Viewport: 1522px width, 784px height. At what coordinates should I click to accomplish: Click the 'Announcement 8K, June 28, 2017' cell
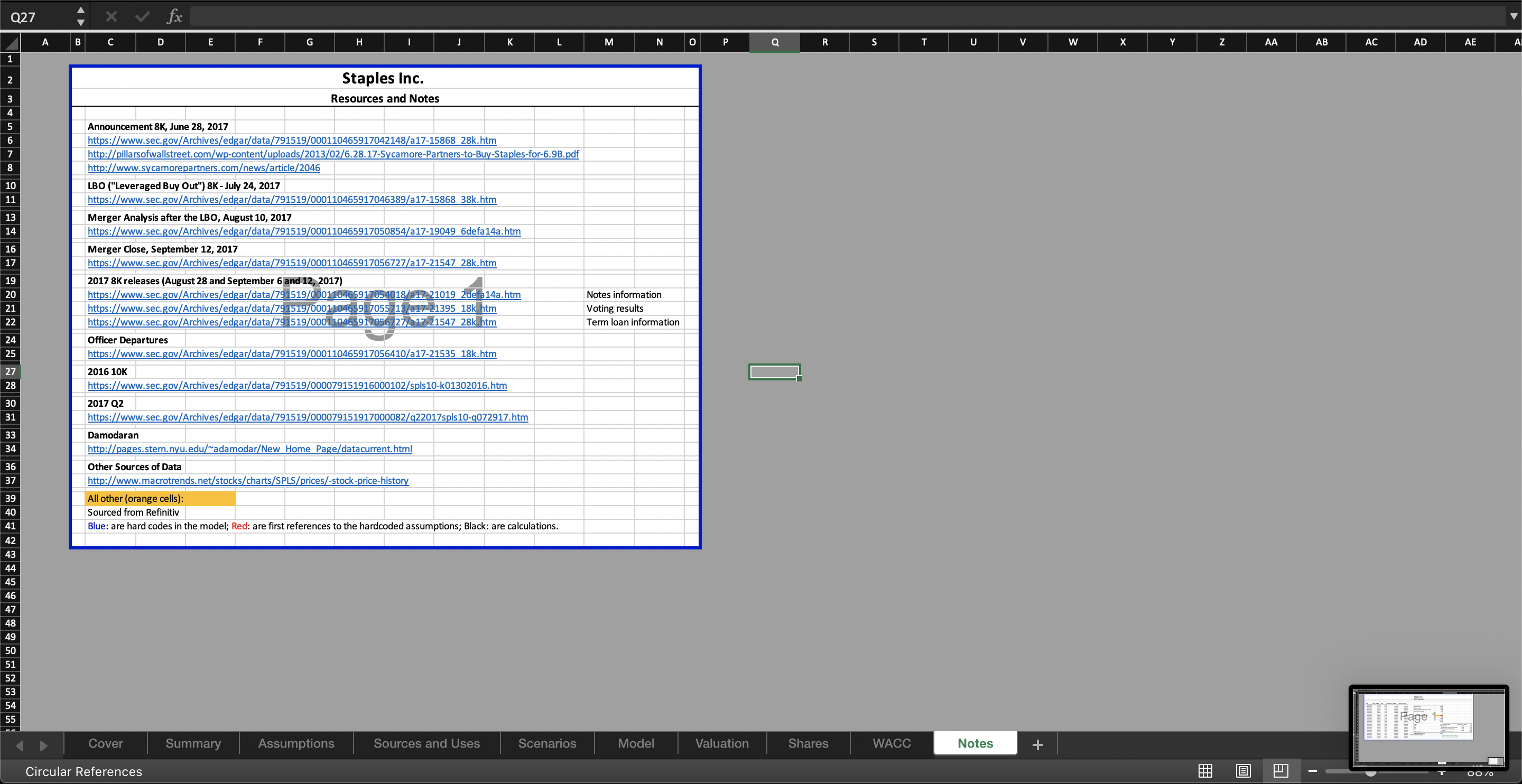click(x=158, y=126)
